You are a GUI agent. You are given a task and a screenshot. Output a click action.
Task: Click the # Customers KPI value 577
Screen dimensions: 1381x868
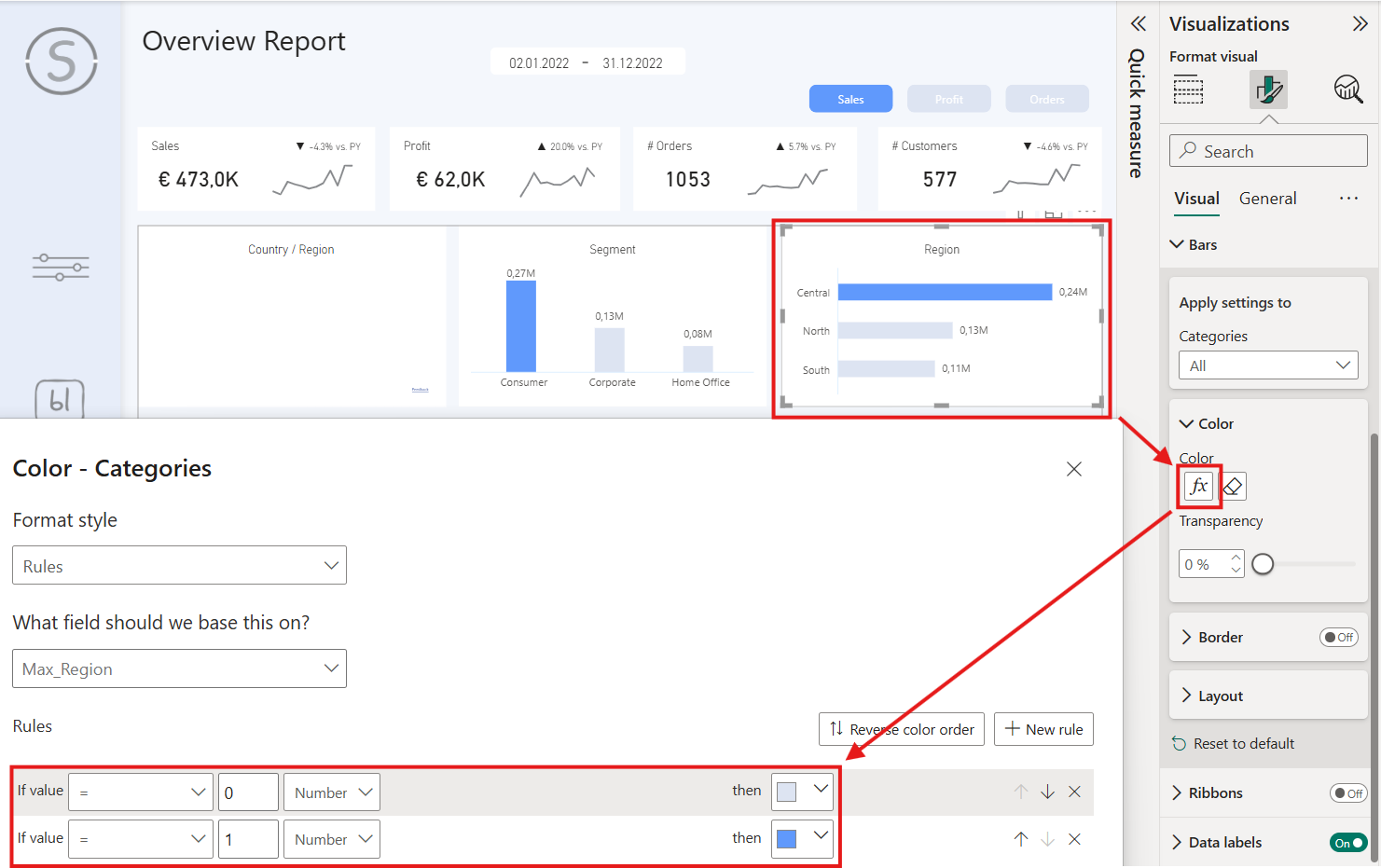[x=940, y=179]
